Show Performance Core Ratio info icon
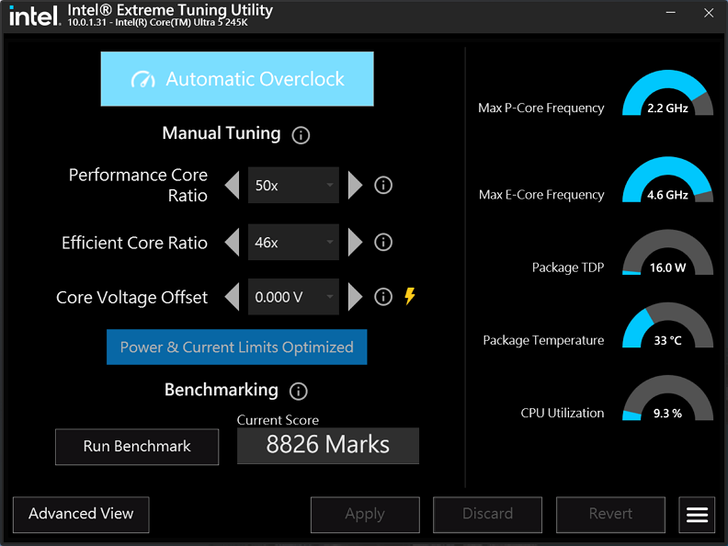The width and height of the screenshot is (728, 546). tap(383, 185)
